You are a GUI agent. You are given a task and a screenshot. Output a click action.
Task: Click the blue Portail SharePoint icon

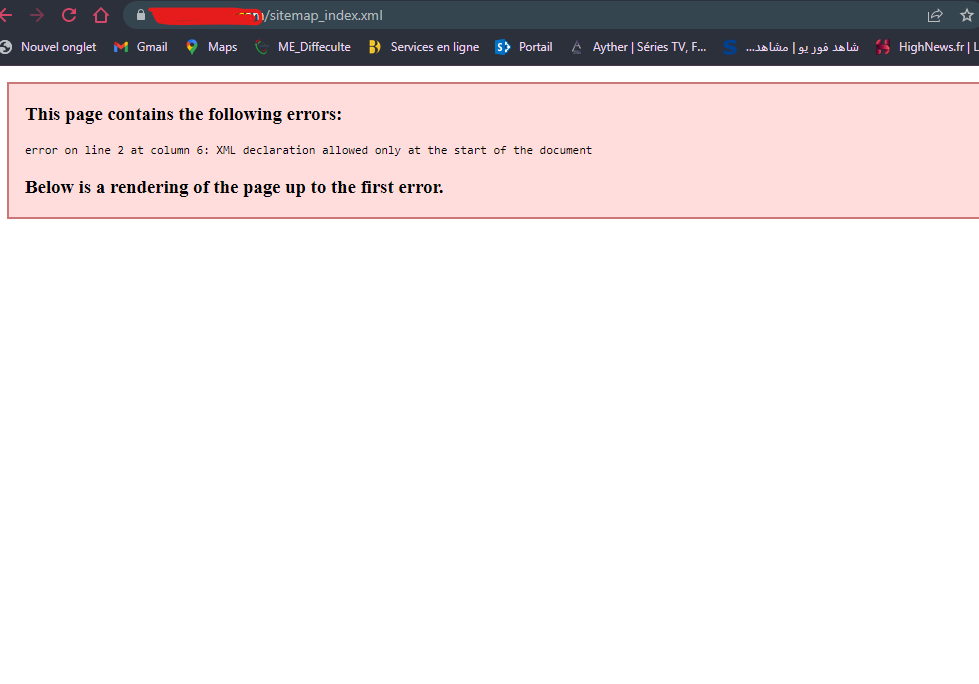point(503,47)
